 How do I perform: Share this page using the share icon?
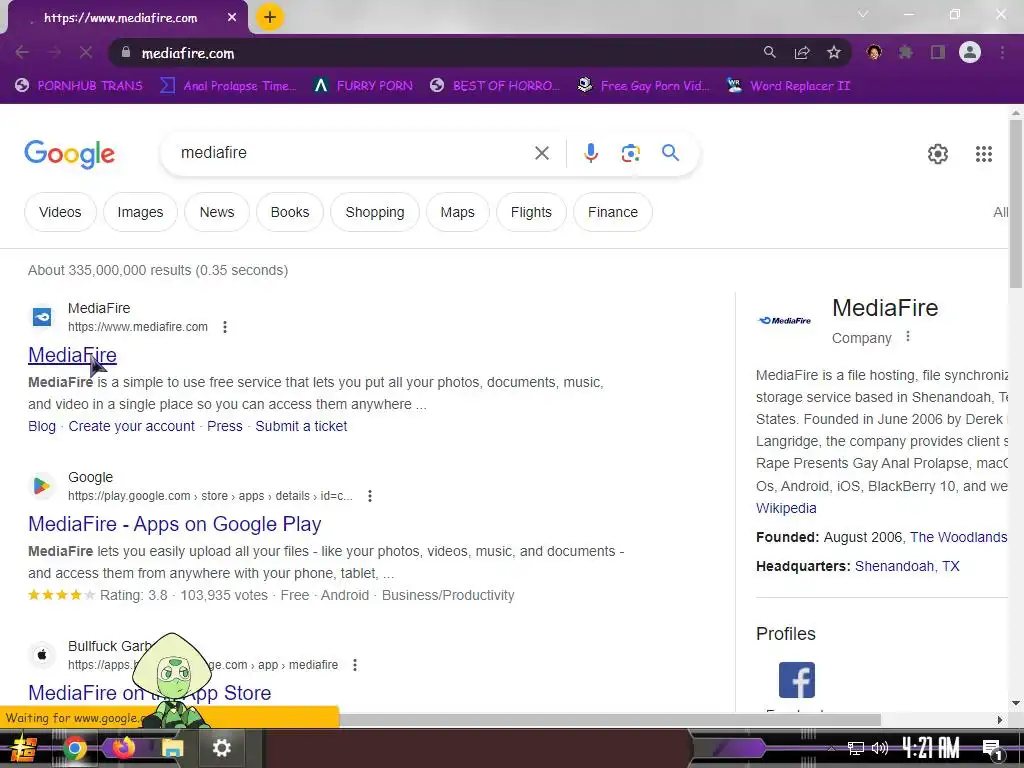point(802,52)
